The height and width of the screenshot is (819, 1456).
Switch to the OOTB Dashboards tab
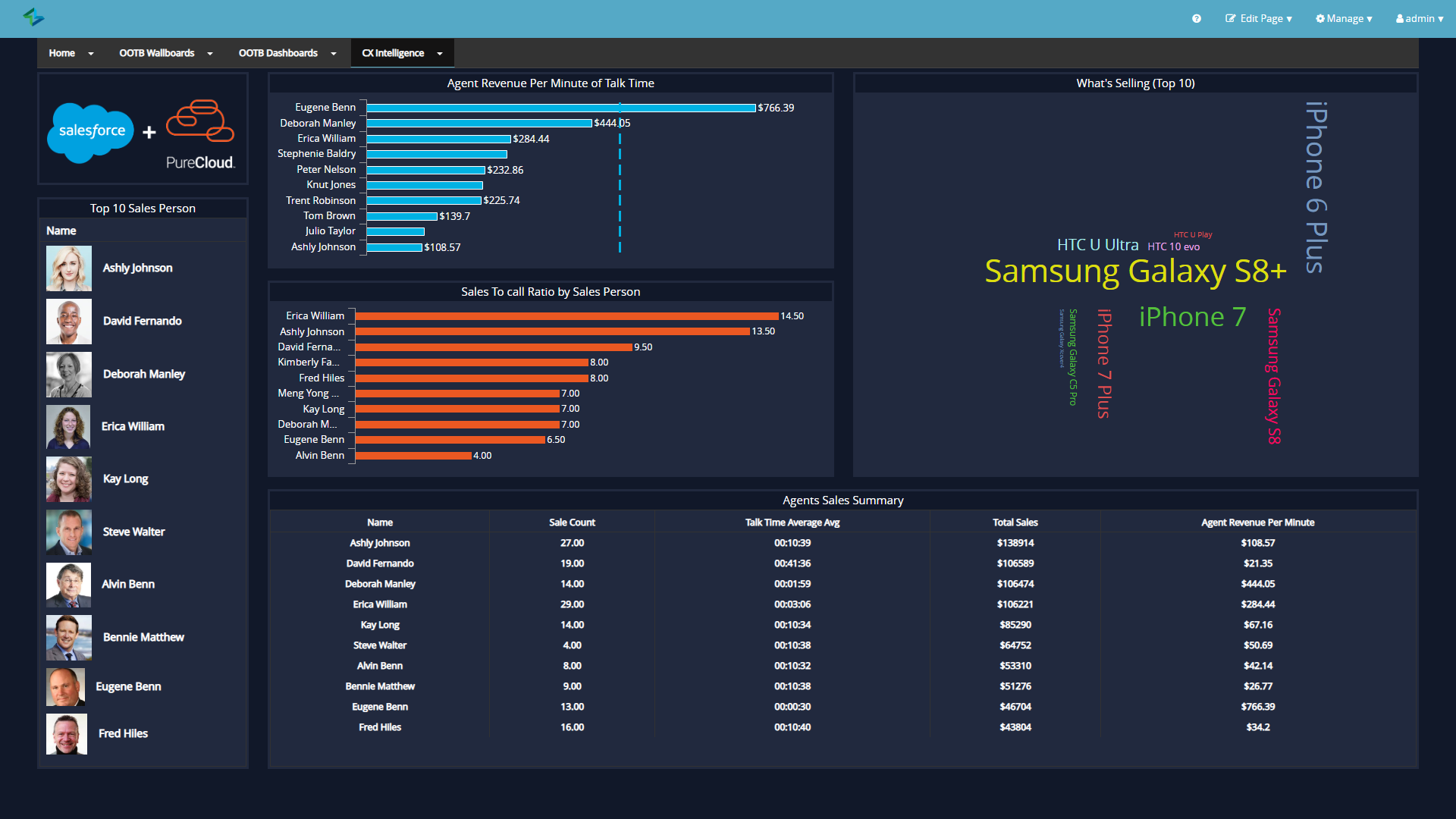[x=278, y=53]
